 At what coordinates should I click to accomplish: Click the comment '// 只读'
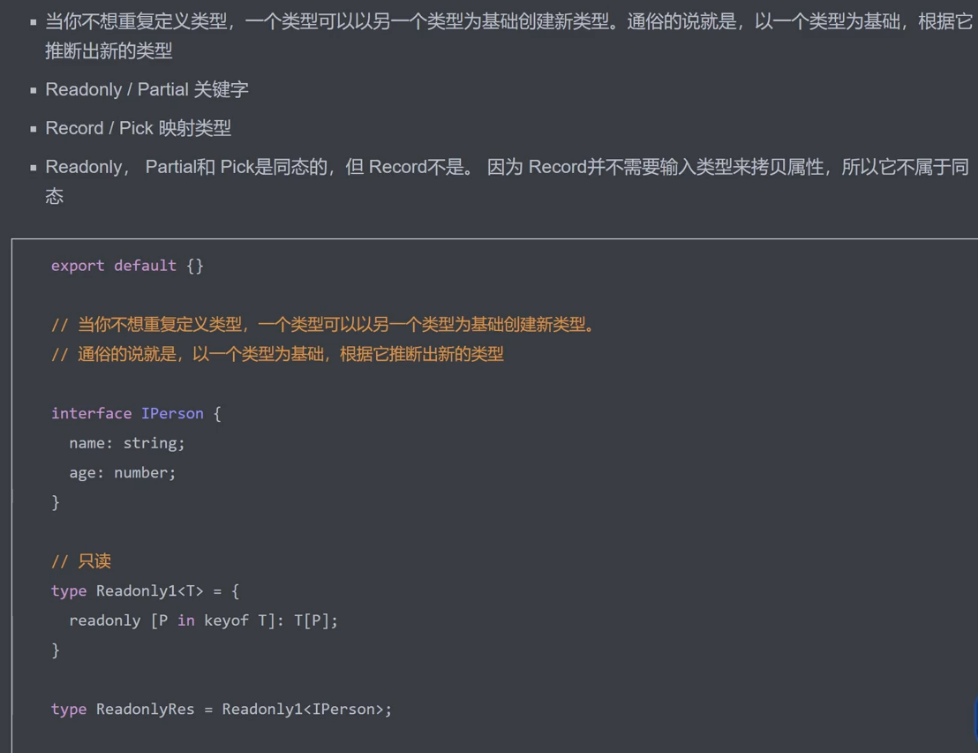[x=81, y=561]
